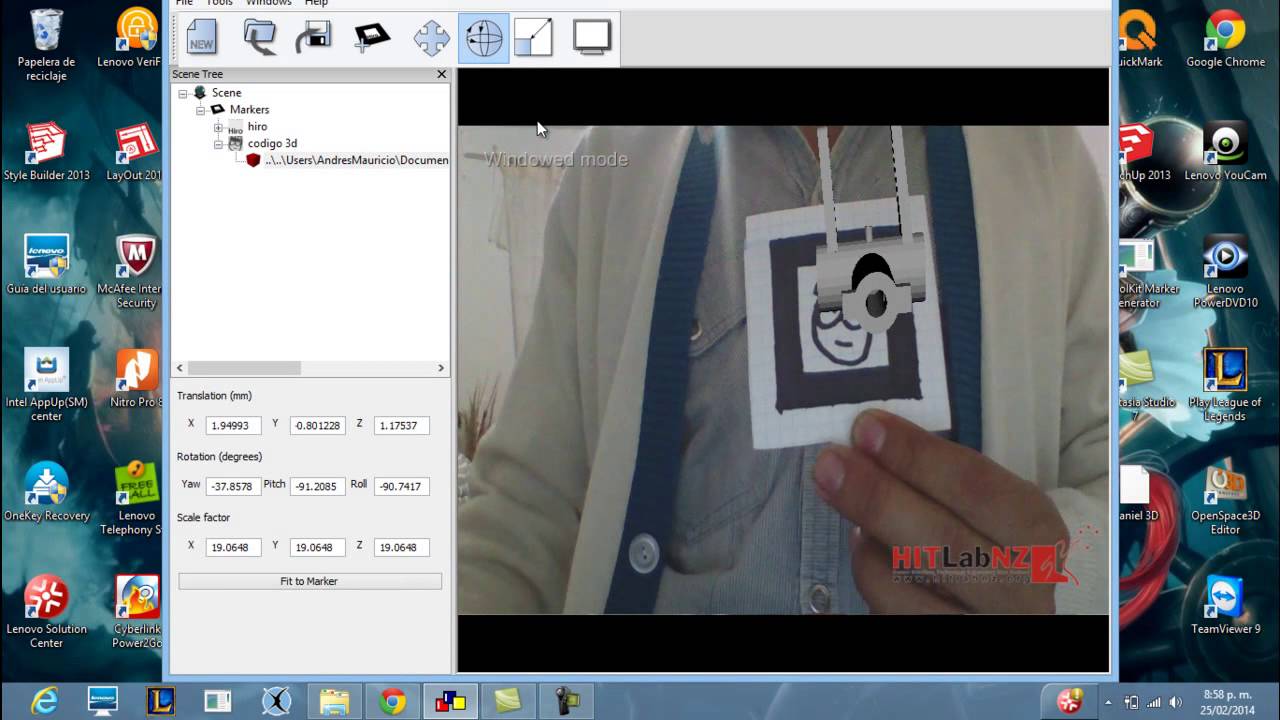
Task: Click the Translation Y input field
Action: click(317, 425)
